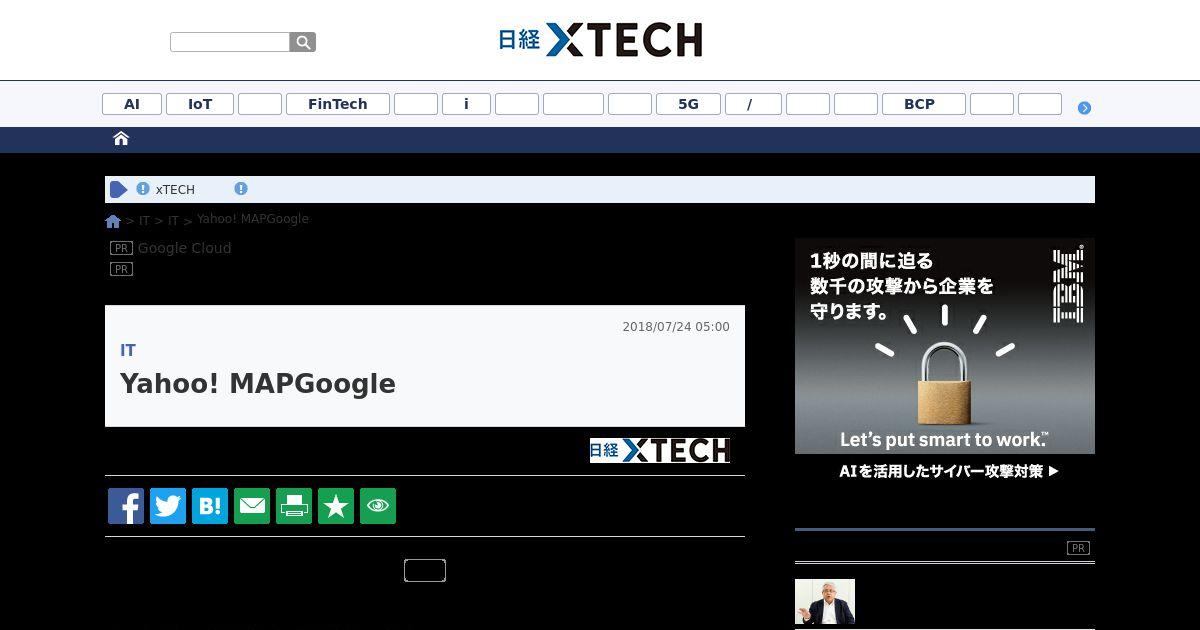Select the 5G topic tag
Image resolution: width=1200 pixels, height=630 pixels.
pos(688,104)
